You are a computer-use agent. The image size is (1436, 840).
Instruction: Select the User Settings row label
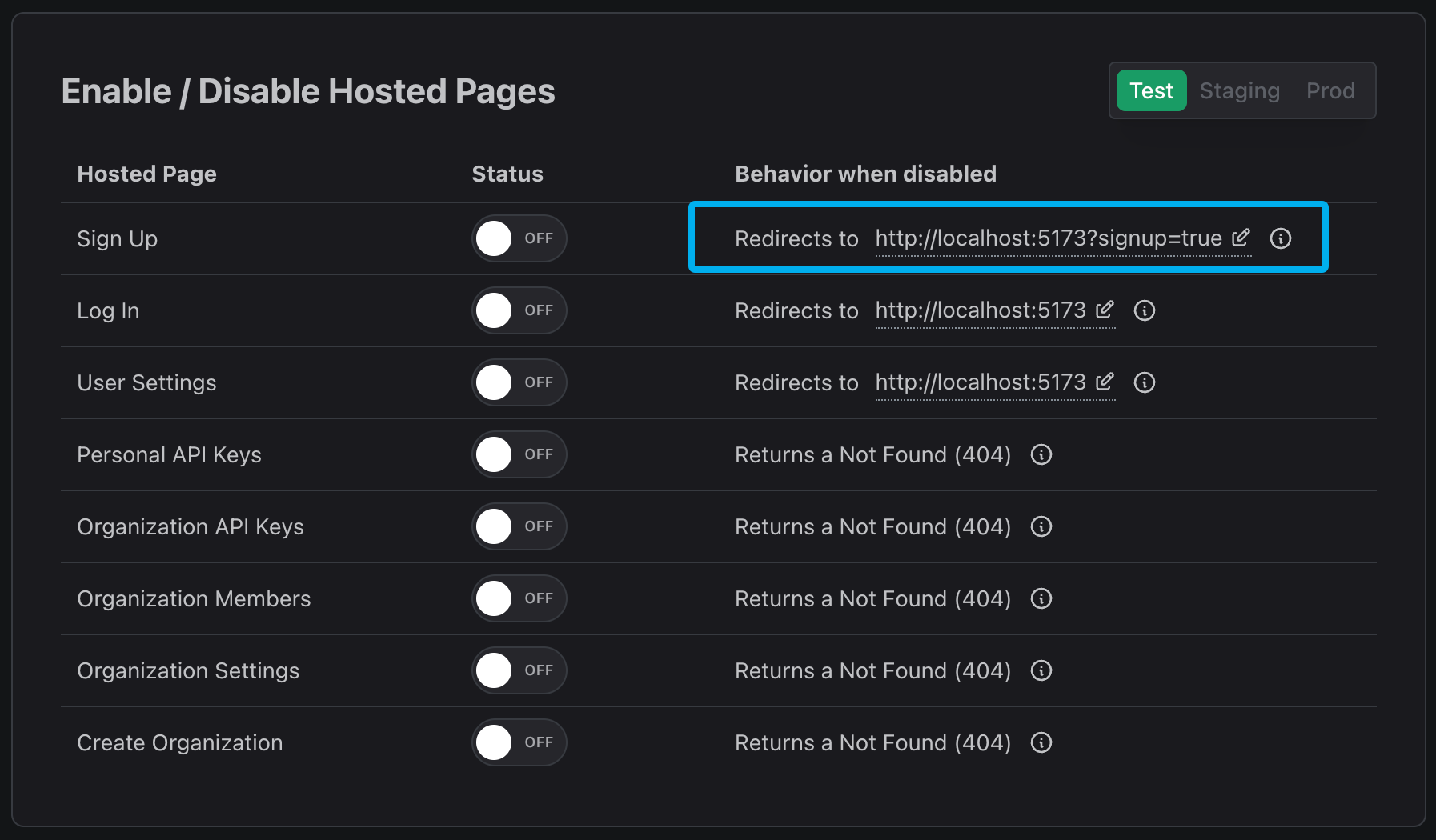click(x=146, y=382)
